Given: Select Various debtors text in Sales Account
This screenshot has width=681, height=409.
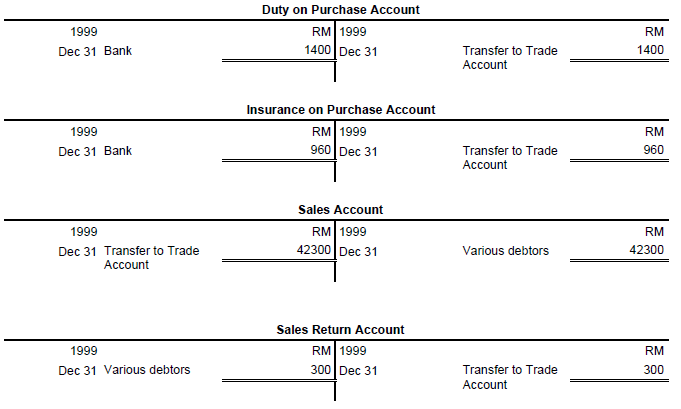Looking at the screenshot, I should tap(506, 251).
